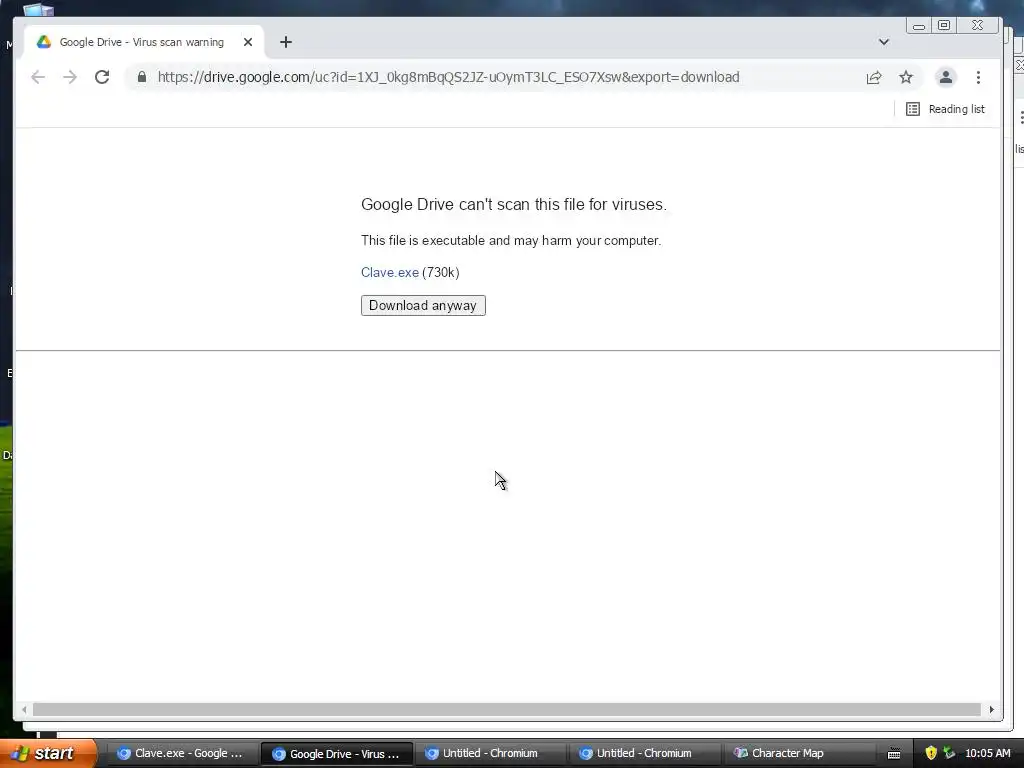Click the Clave.exe file link

pyautogui.click(x=390, y=272)
